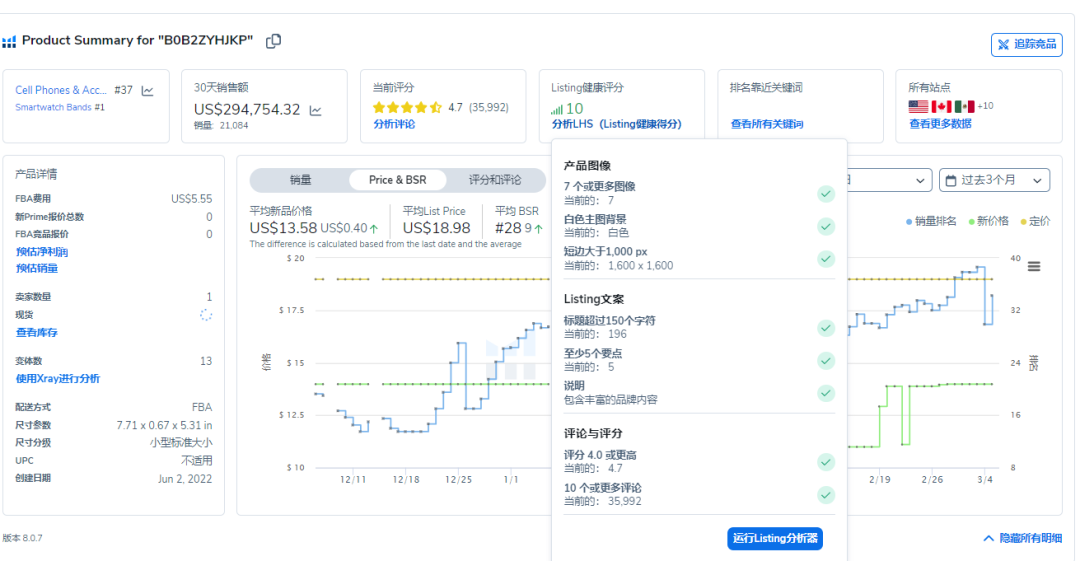Viewport: 1080px width, 561px height.
Task: Click the 尺寸参数 value 7.71 x 0.67 x 5.31 in
Action: tap(164, 426)
